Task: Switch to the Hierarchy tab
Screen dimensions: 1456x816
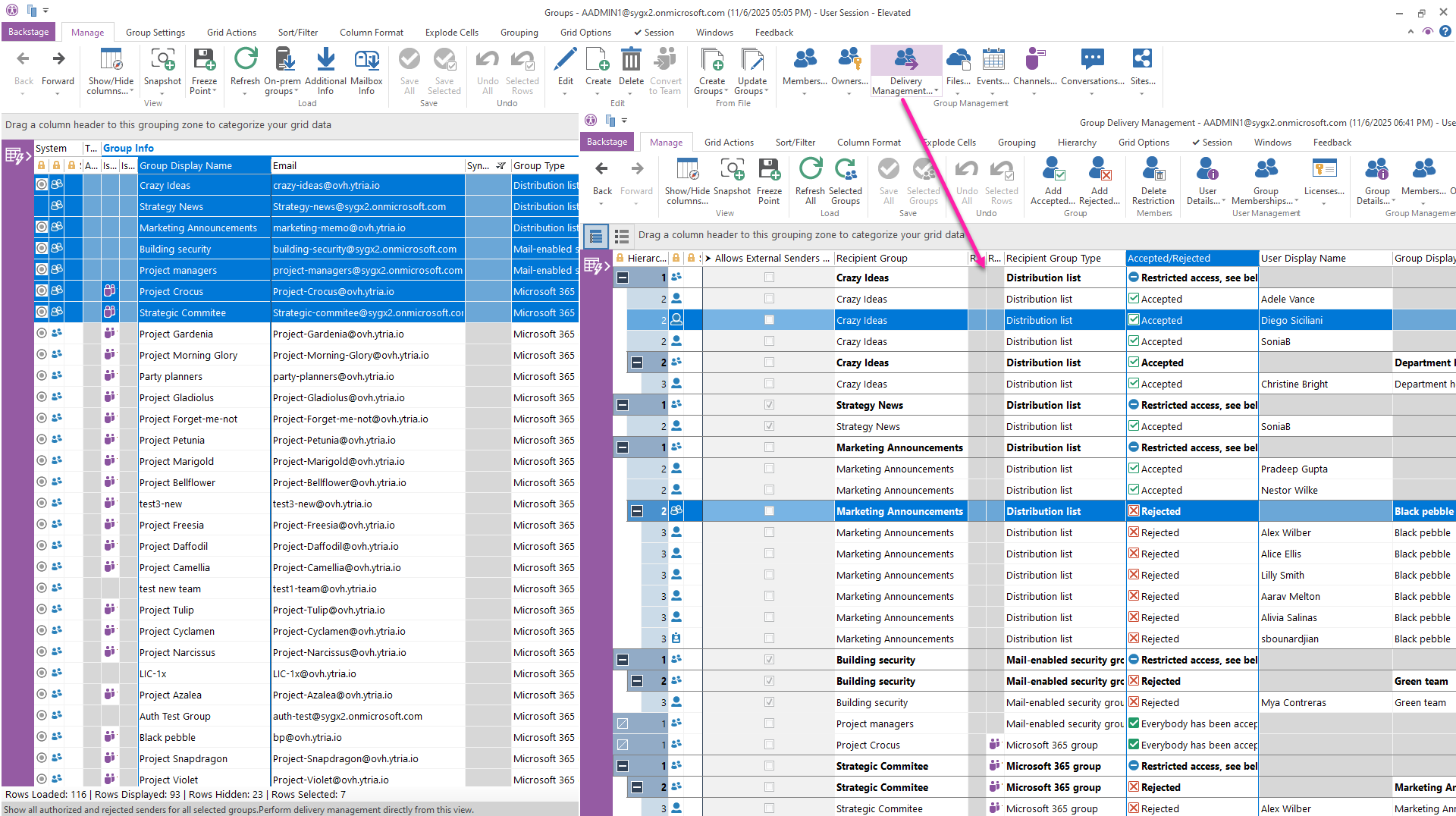Action: coord(1076,143)
